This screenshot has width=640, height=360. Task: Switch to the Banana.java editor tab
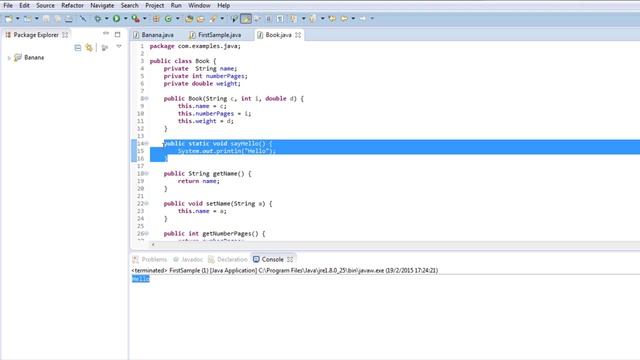pos(153,35)
